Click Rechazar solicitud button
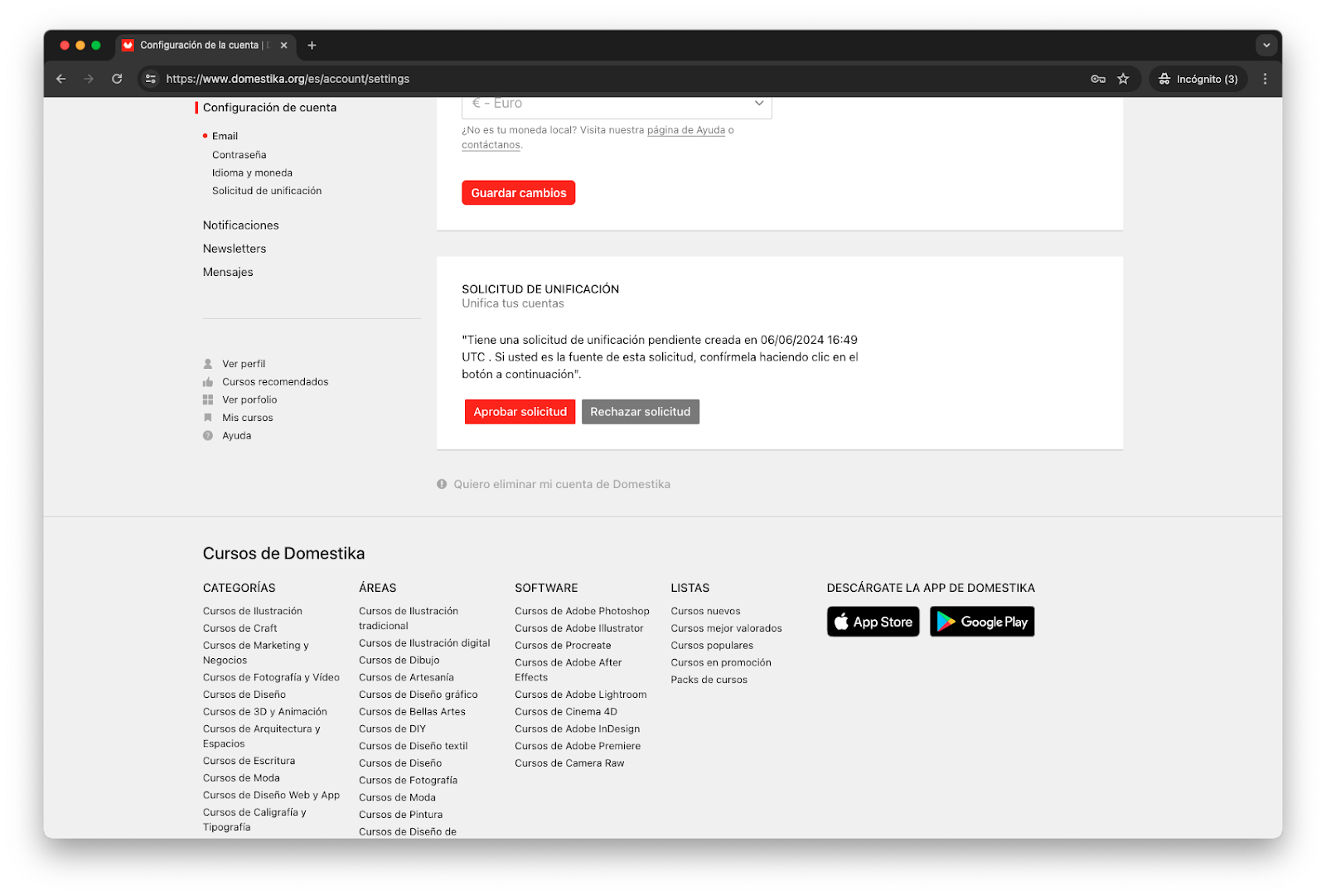Screen dimensions: 1326x896 [x=640, y=412]
